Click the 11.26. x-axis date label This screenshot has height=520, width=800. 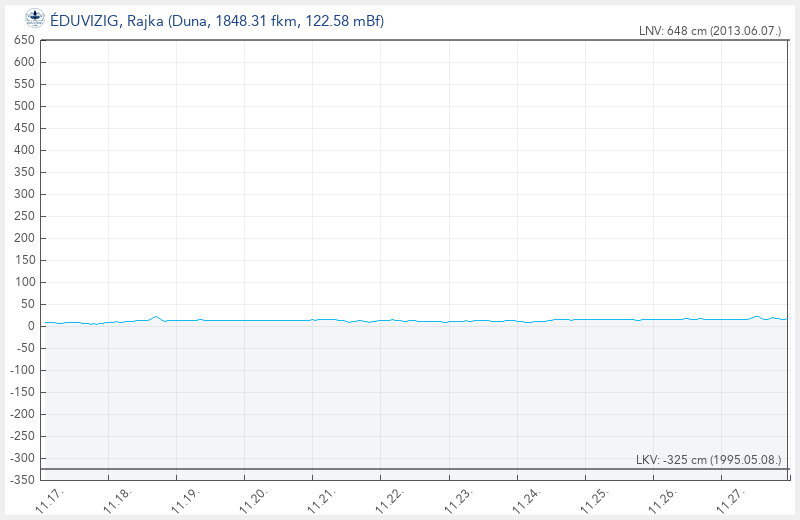tap(662, 500)
